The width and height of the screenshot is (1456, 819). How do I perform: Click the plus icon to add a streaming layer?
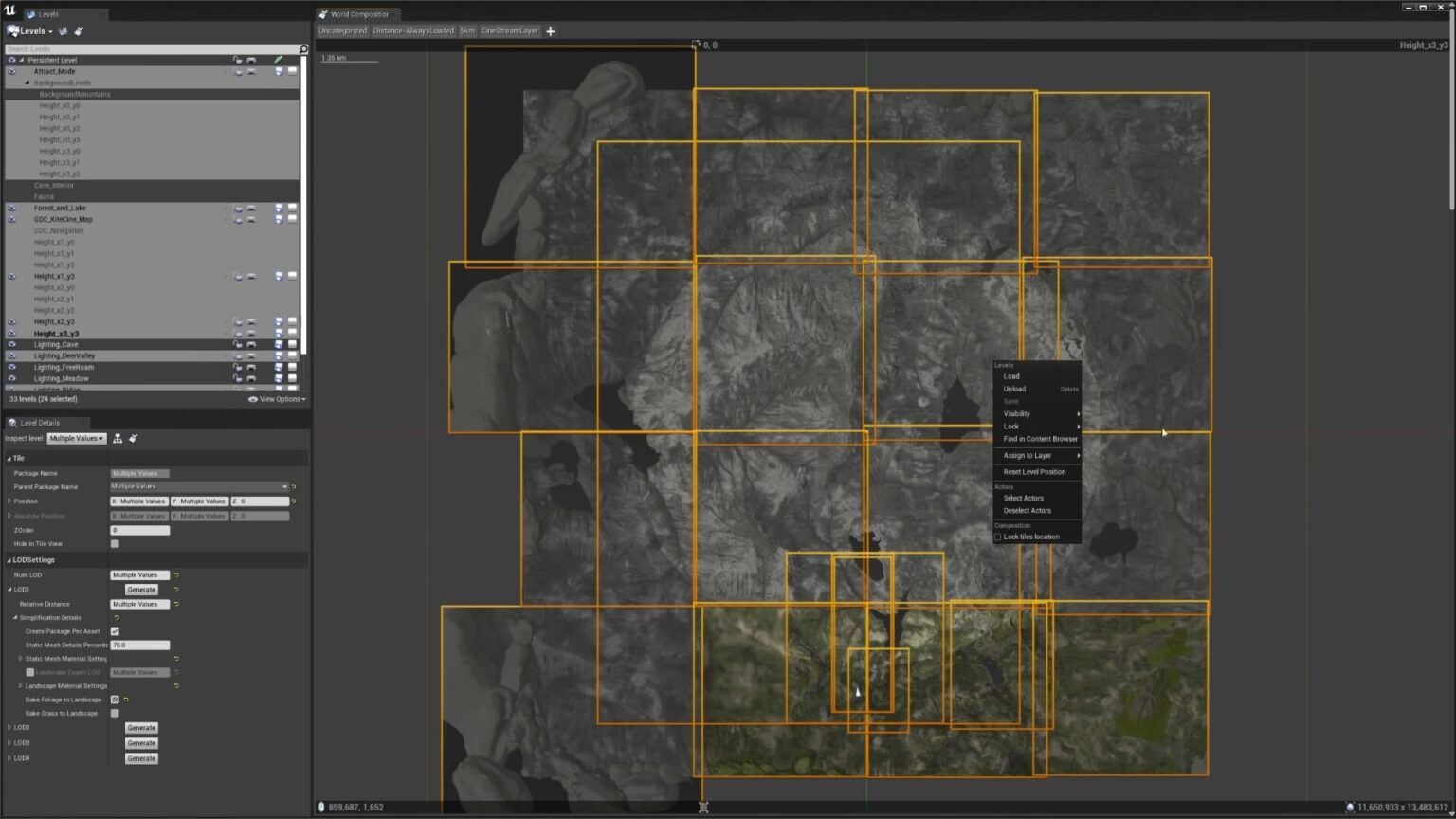coord(550,30)
